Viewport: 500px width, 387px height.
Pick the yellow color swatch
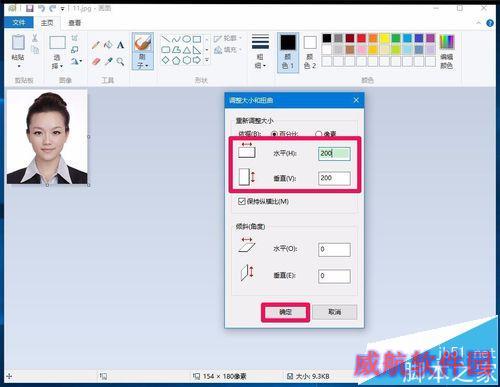point(384,38)
